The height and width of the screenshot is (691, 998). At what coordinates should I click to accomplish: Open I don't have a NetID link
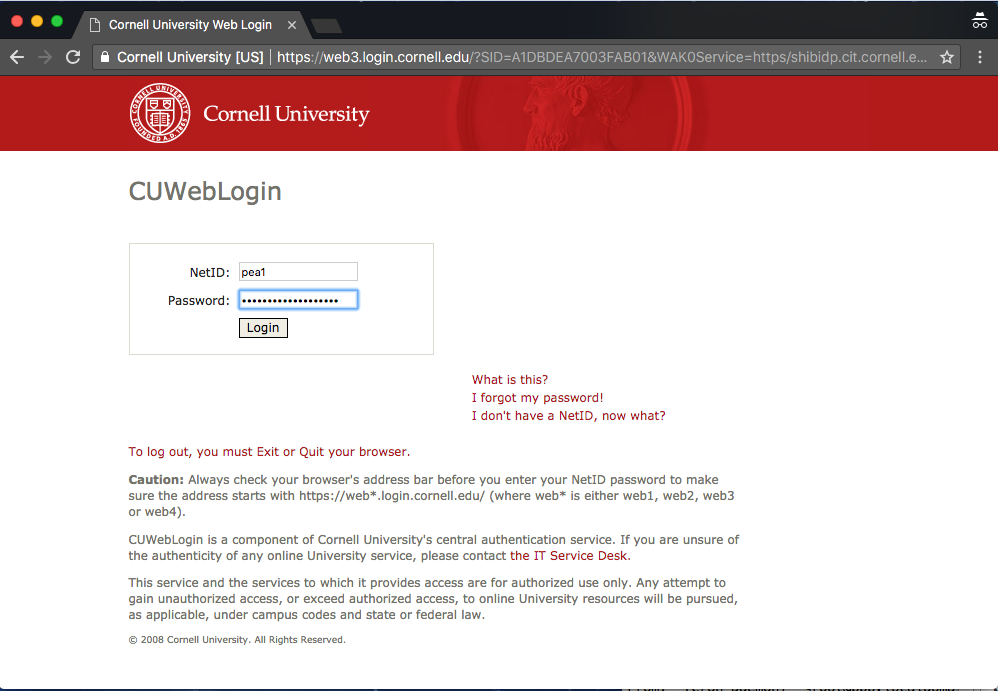(568, 415)
